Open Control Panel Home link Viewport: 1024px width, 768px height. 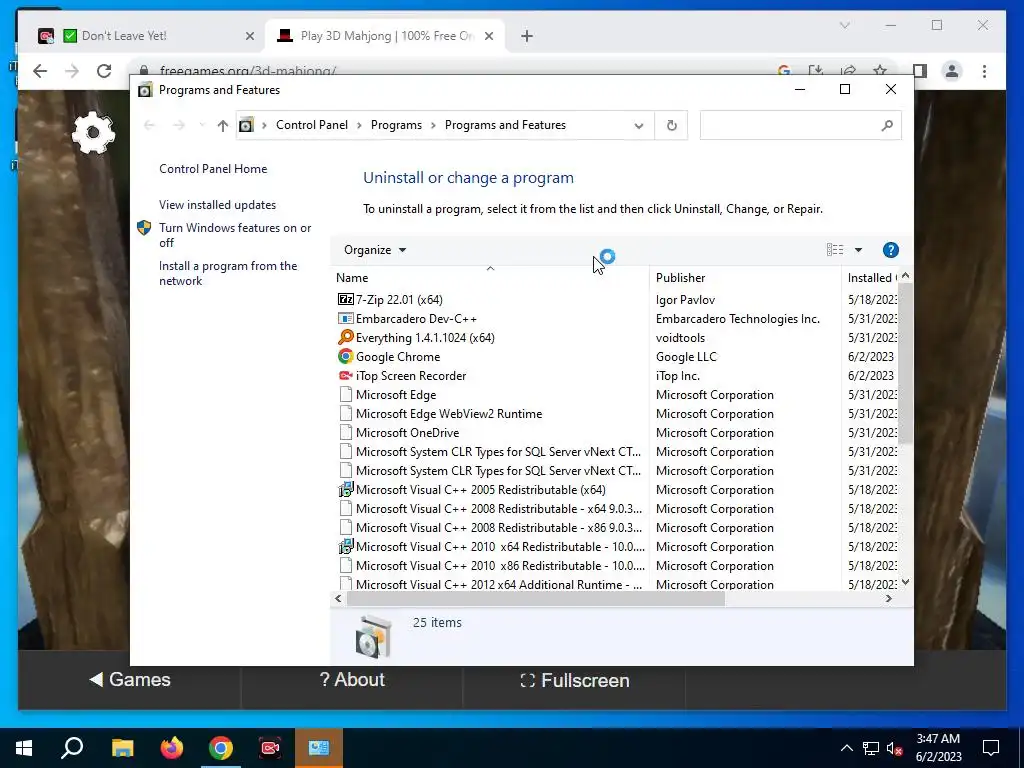pos(213,168)
